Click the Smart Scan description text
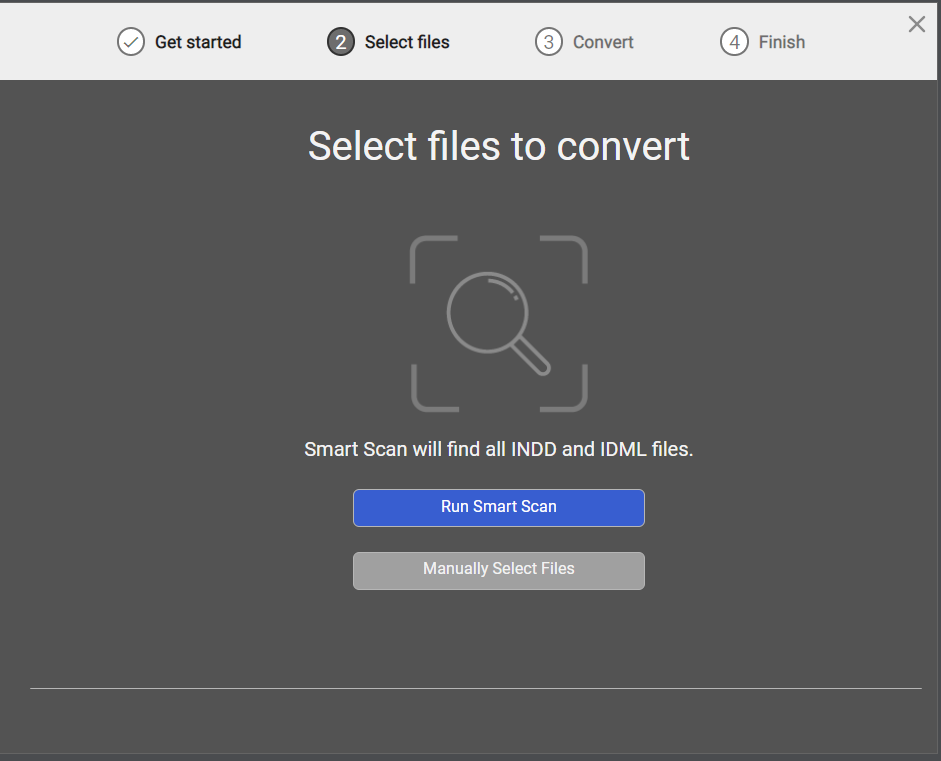Viewport: 941px width, 761px height. pyautogui.click(x=499, y=449)
